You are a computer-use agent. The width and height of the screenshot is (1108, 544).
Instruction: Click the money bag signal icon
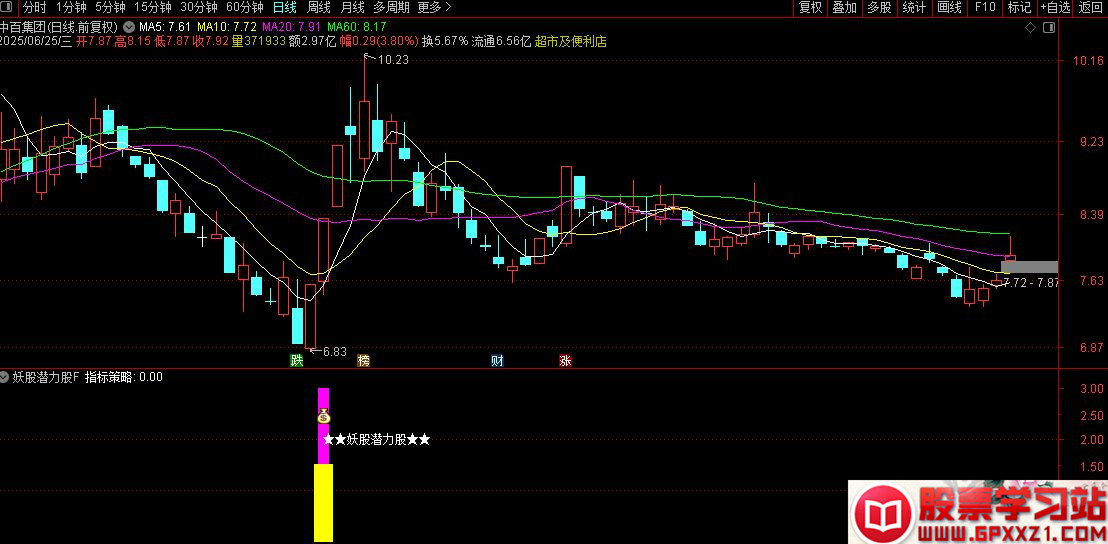point(323,417)
